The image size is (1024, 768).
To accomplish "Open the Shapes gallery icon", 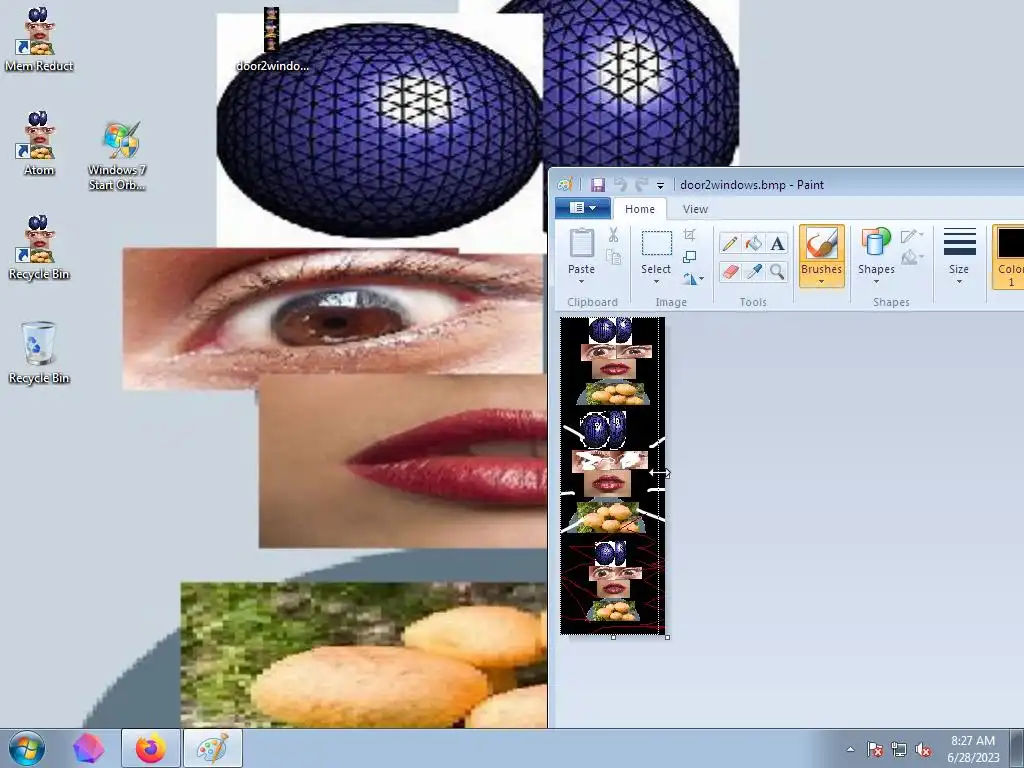I will point(876,242).
